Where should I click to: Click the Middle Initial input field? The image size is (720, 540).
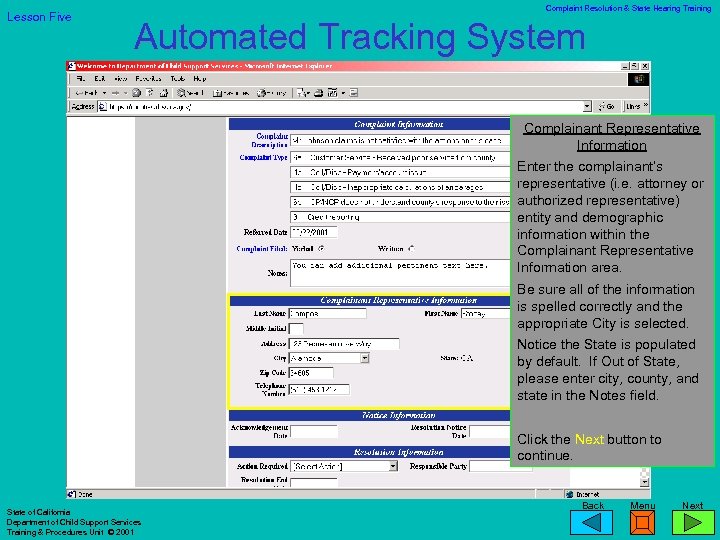[296, 329]
